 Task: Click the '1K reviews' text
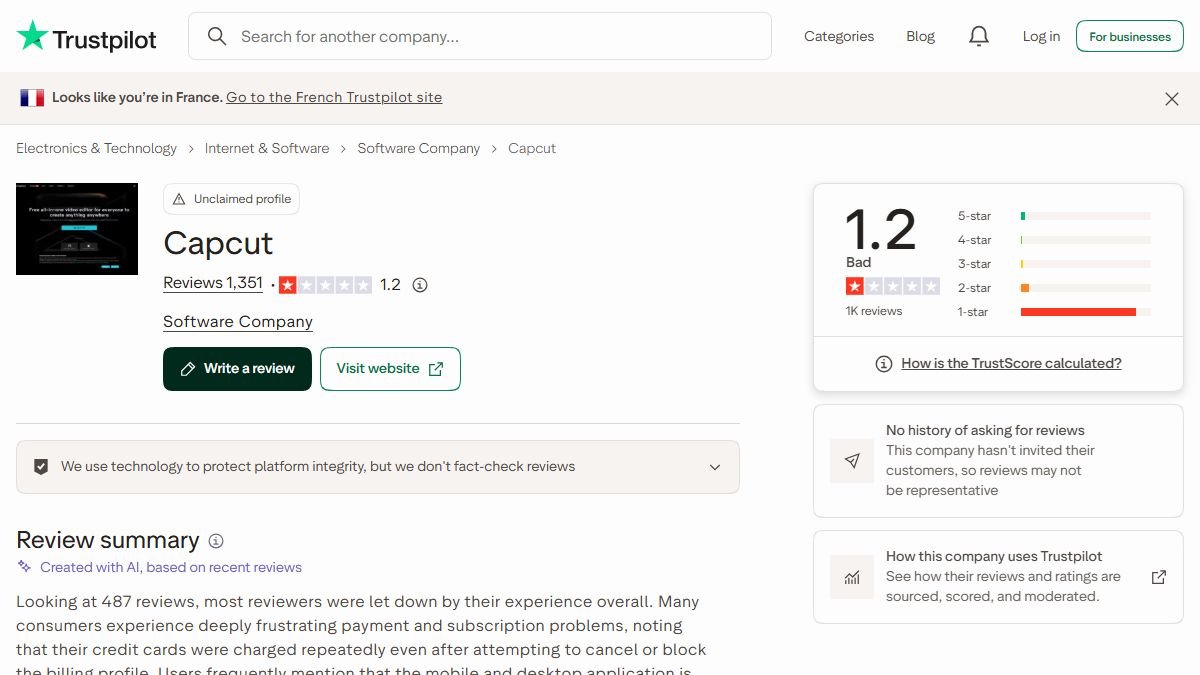874,311
